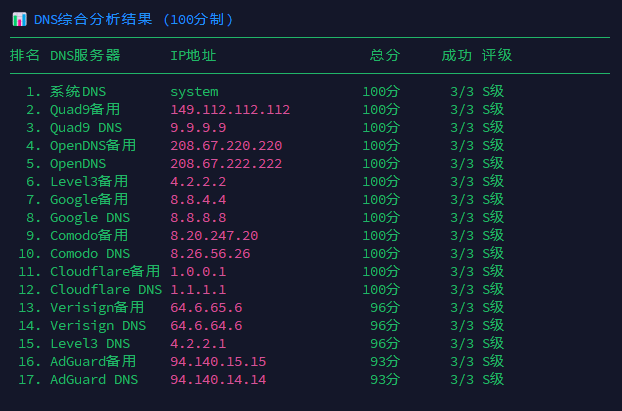
Task: Select IP address 4.2.2.1
Action: (198, 344)
